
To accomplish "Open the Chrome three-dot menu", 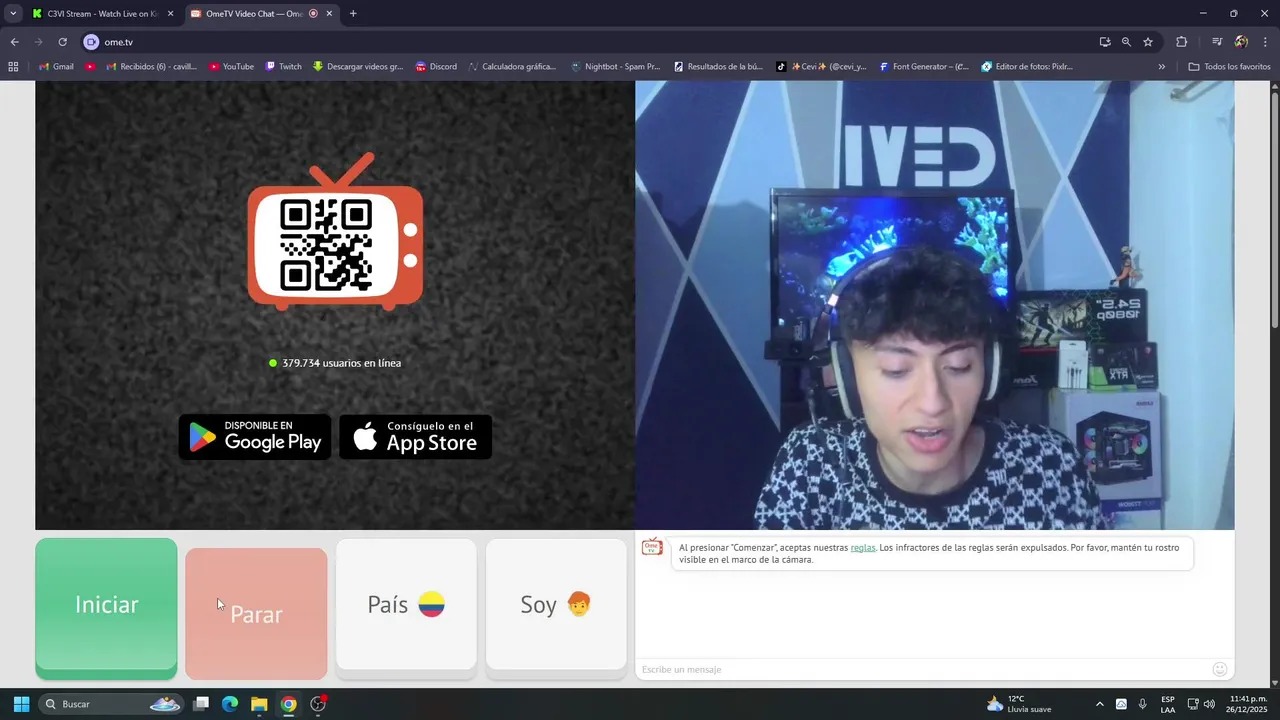I will pos(1264,42).
